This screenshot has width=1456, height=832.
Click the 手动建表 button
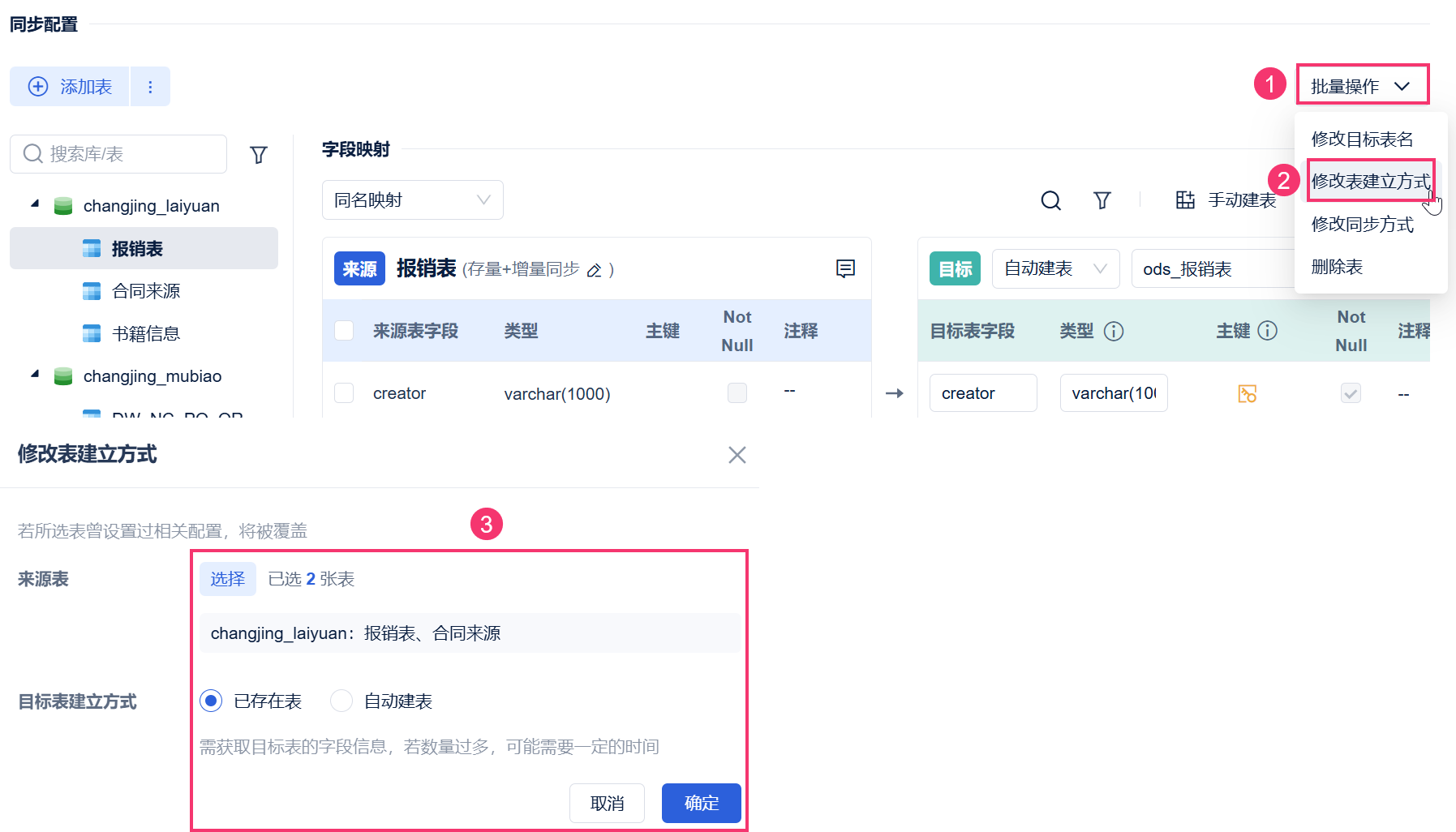point(1226,200)
